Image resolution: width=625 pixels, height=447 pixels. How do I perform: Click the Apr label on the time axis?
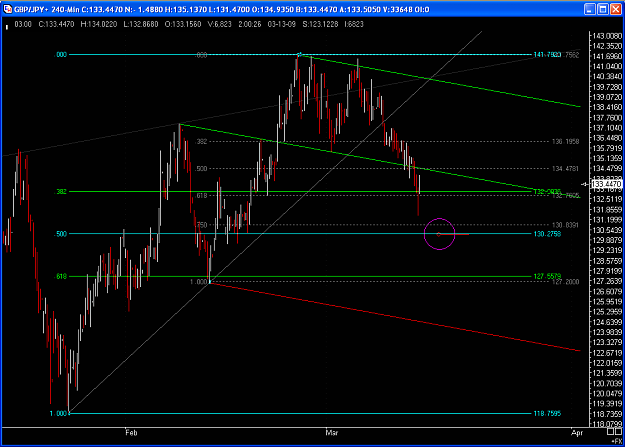[x=577, y=433]
